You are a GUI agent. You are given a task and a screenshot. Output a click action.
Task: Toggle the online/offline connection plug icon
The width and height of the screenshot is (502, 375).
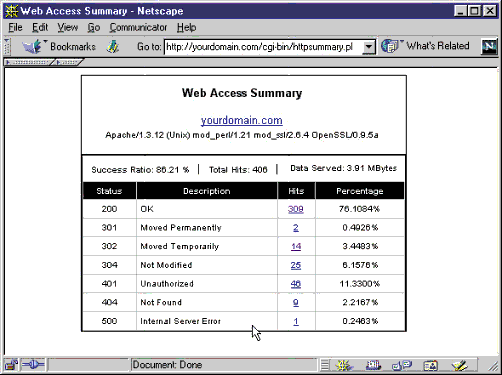33,365
